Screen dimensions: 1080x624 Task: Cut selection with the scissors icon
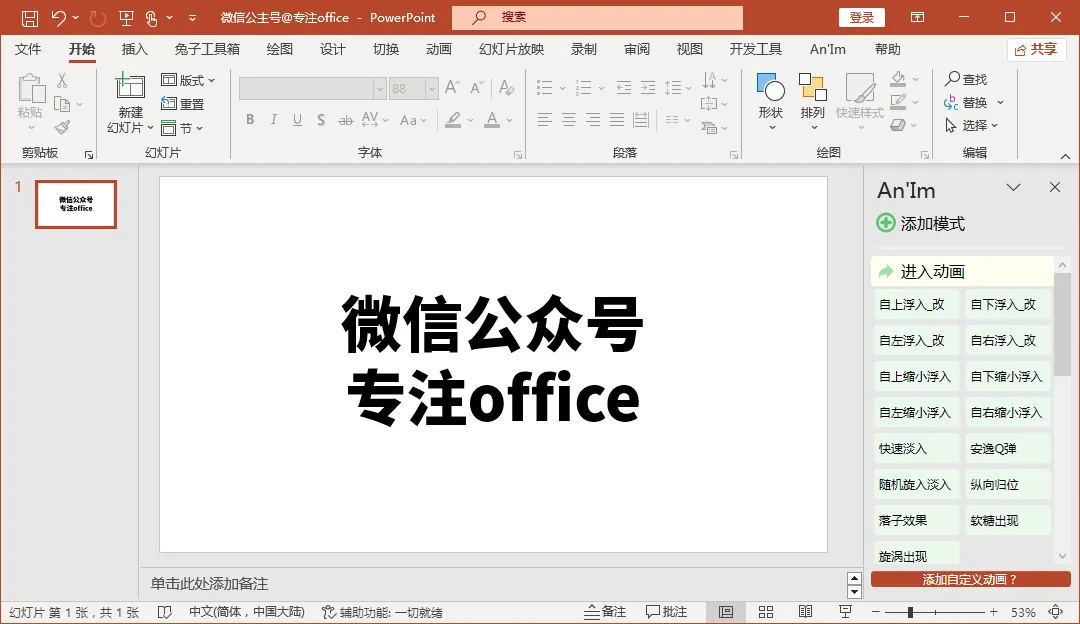click(62, 81)
